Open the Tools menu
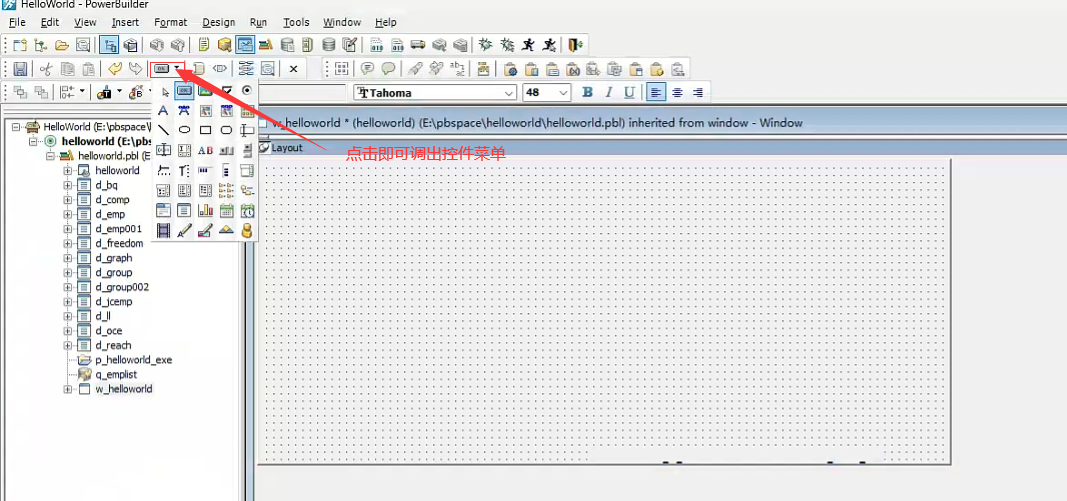This screenshot has height=501, width=1067. (x=296, y=22)
